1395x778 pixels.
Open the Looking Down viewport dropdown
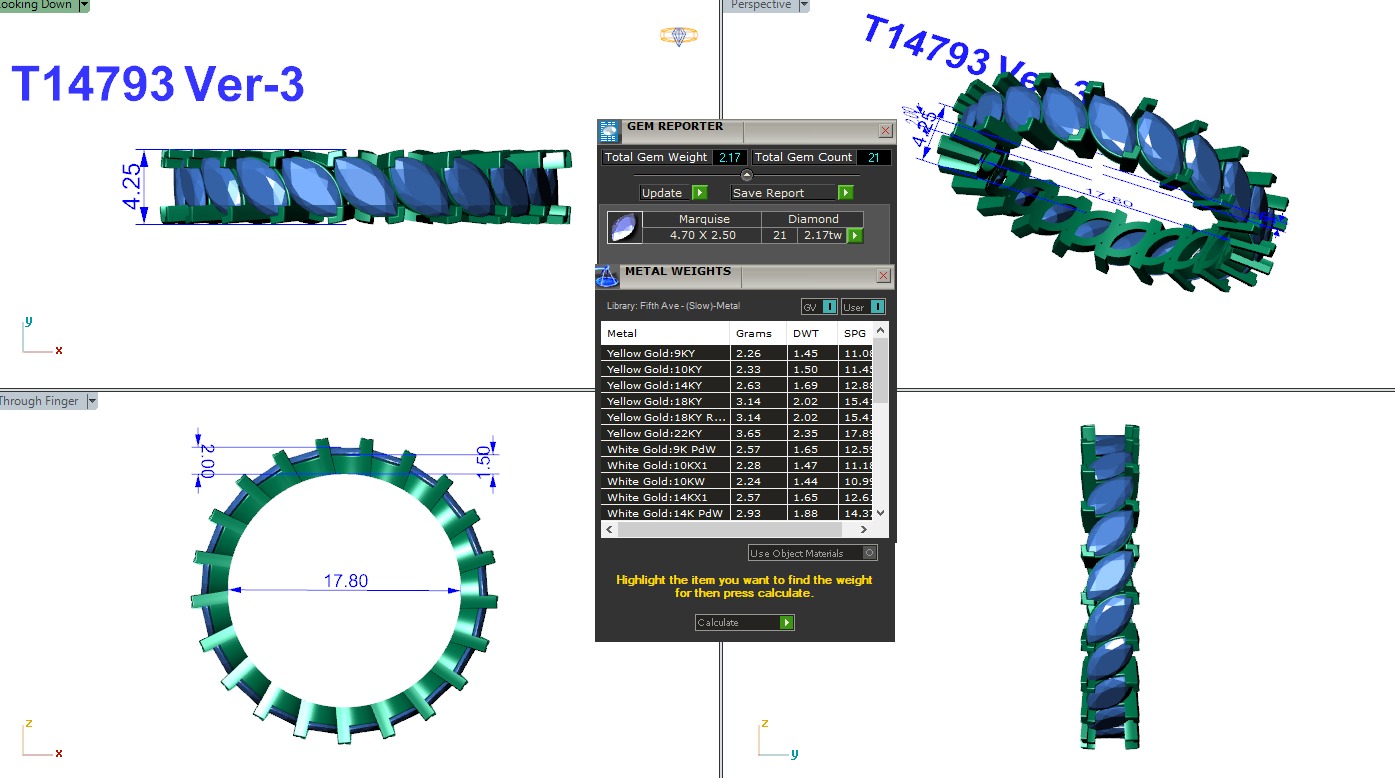tap(84, 5)
